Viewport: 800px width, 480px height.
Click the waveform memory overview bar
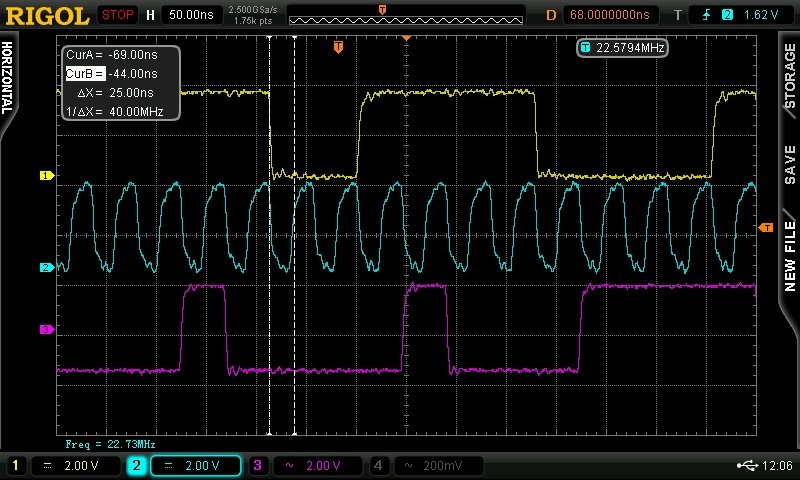pos(406,20)
